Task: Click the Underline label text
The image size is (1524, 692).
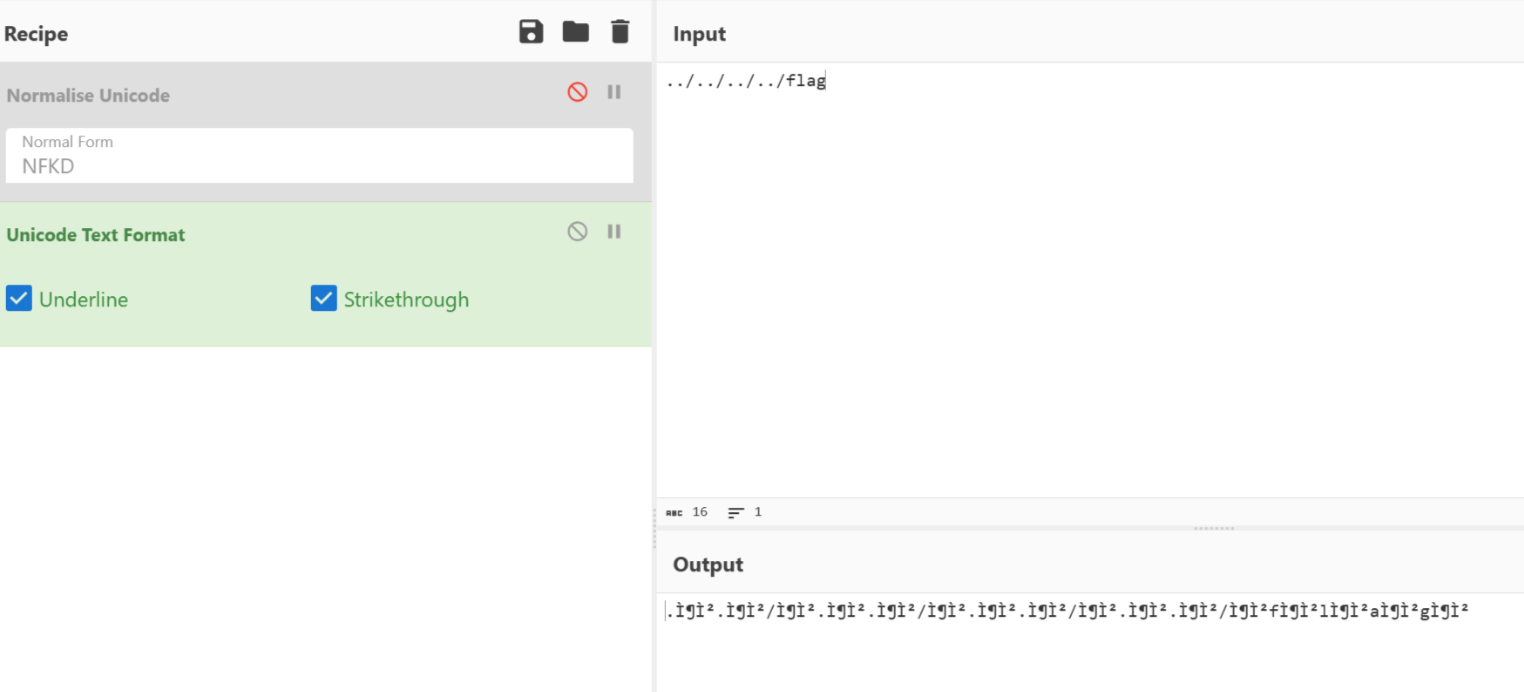Action: (84, 300)
